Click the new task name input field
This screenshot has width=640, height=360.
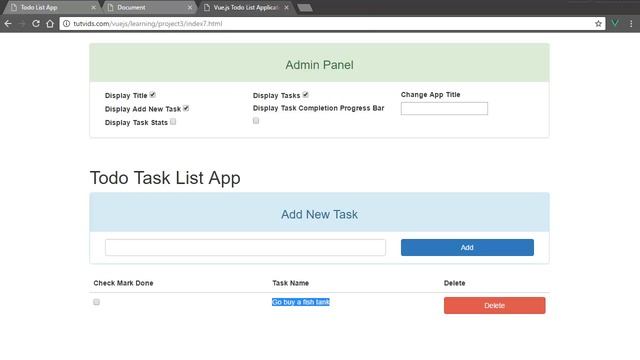tap(245, 247)
